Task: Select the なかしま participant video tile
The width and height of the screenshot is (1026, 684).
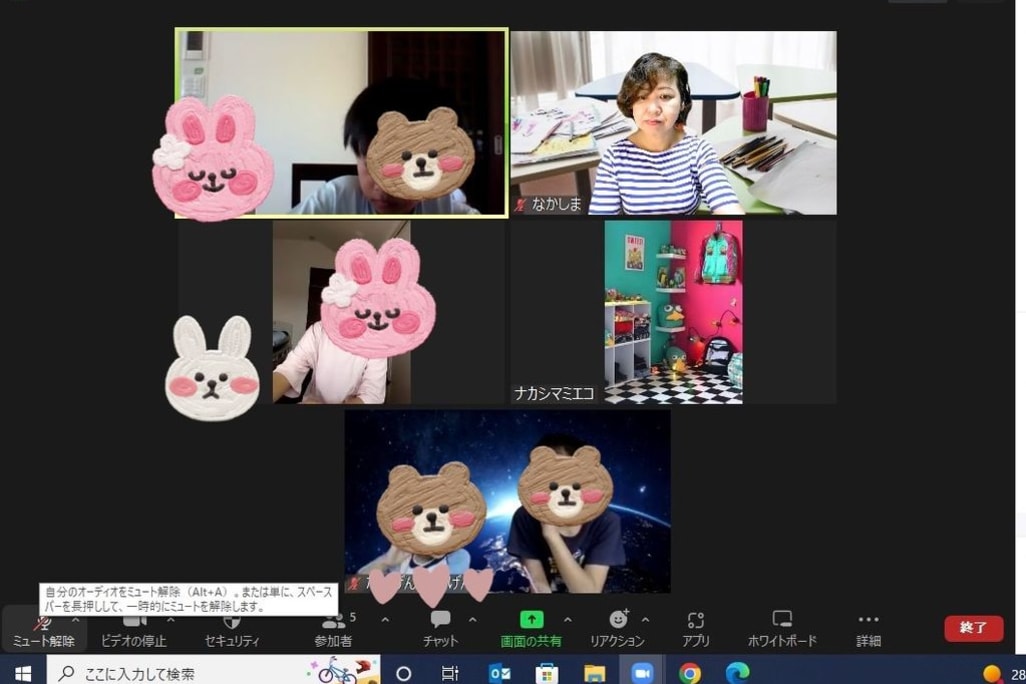Action: [x=673, y=122]
